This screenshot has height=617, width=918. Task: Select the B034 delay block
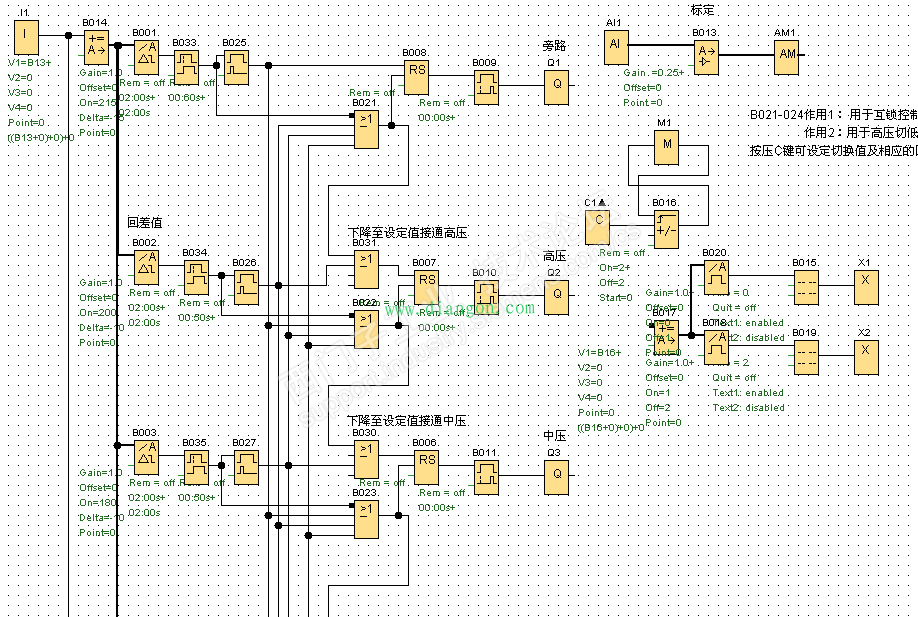pos(197,277)
